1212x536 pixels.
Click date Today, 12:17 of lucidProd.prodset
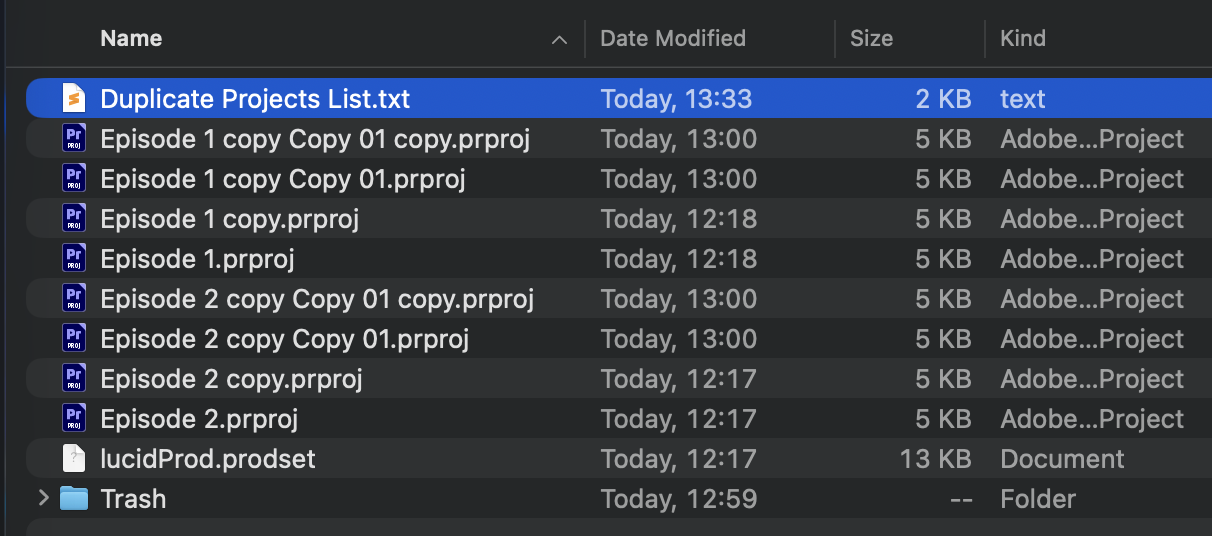click(x=679, y=459)
